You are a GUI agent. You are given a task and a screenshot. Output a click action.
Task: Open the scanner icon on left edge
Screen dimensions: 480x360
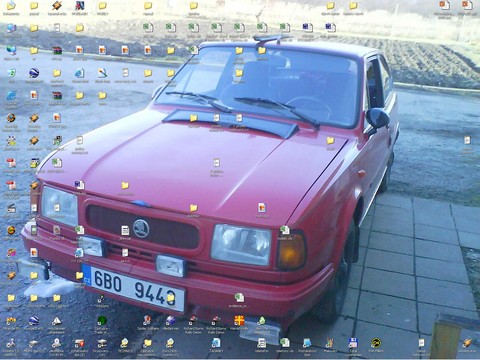[x=11, y=208]
